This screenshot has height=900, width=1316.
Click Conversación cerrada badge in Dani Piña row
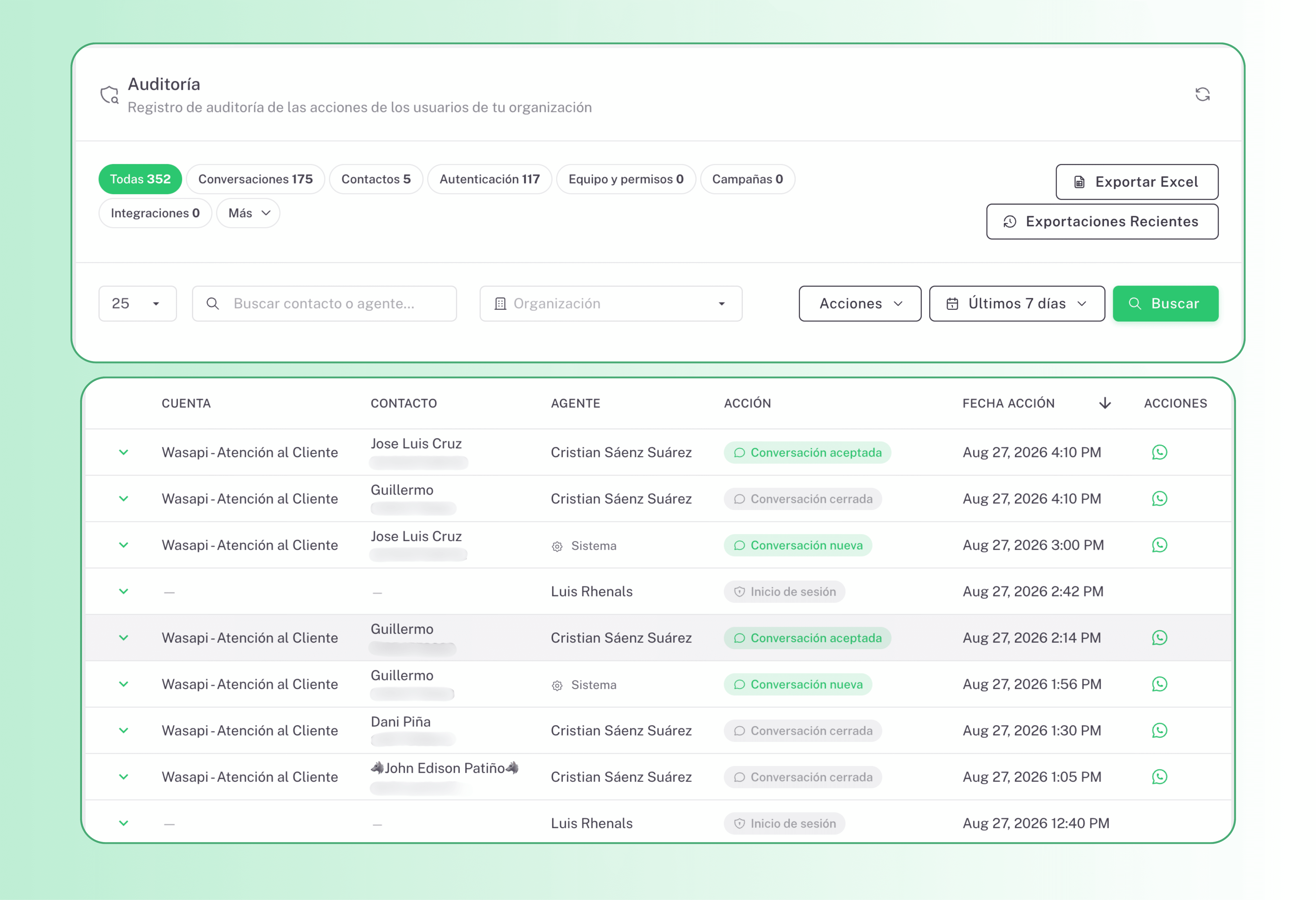803,731
